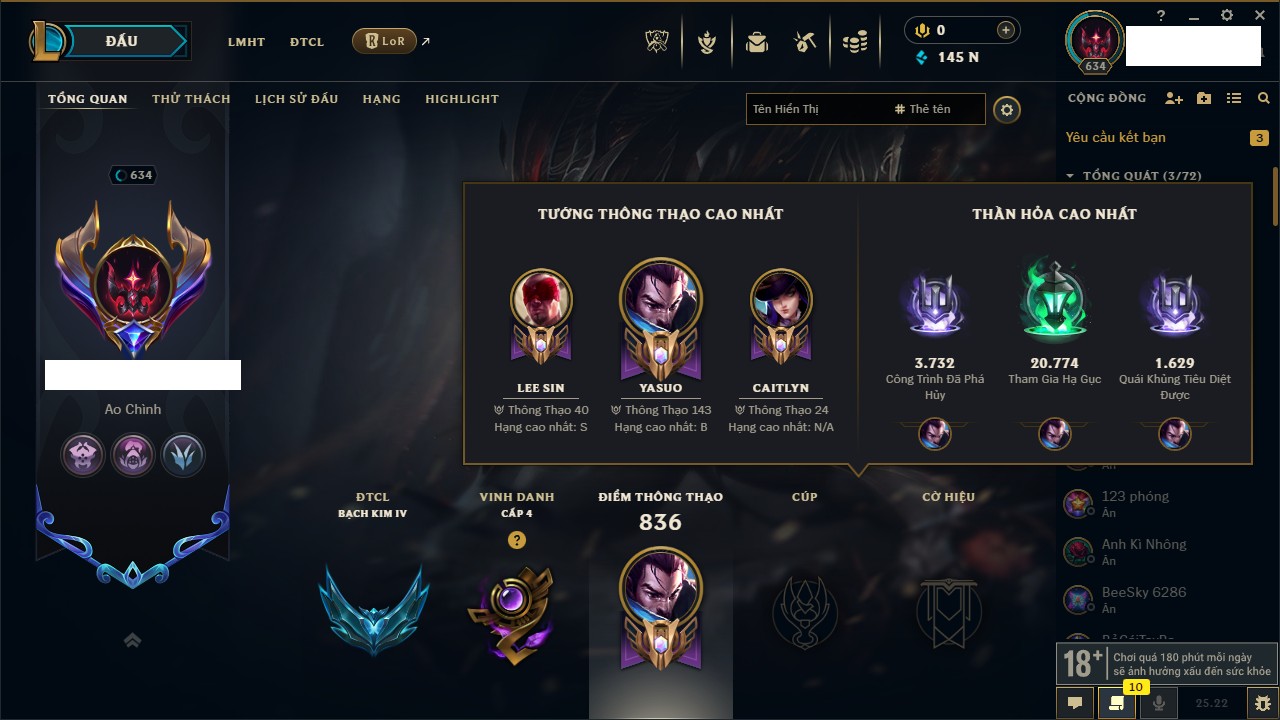The image size is (1280, 720).
Task: Open the Clash trophy icon in top bar
Action: tap(656, 42)
